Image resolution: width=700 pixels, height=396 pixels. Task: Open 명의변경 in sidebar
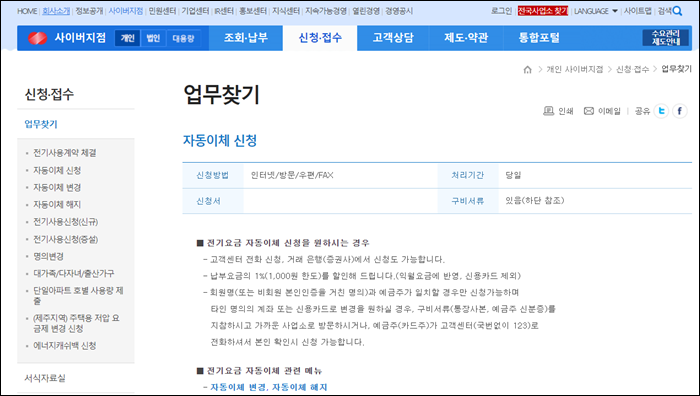tap(48, 256)
